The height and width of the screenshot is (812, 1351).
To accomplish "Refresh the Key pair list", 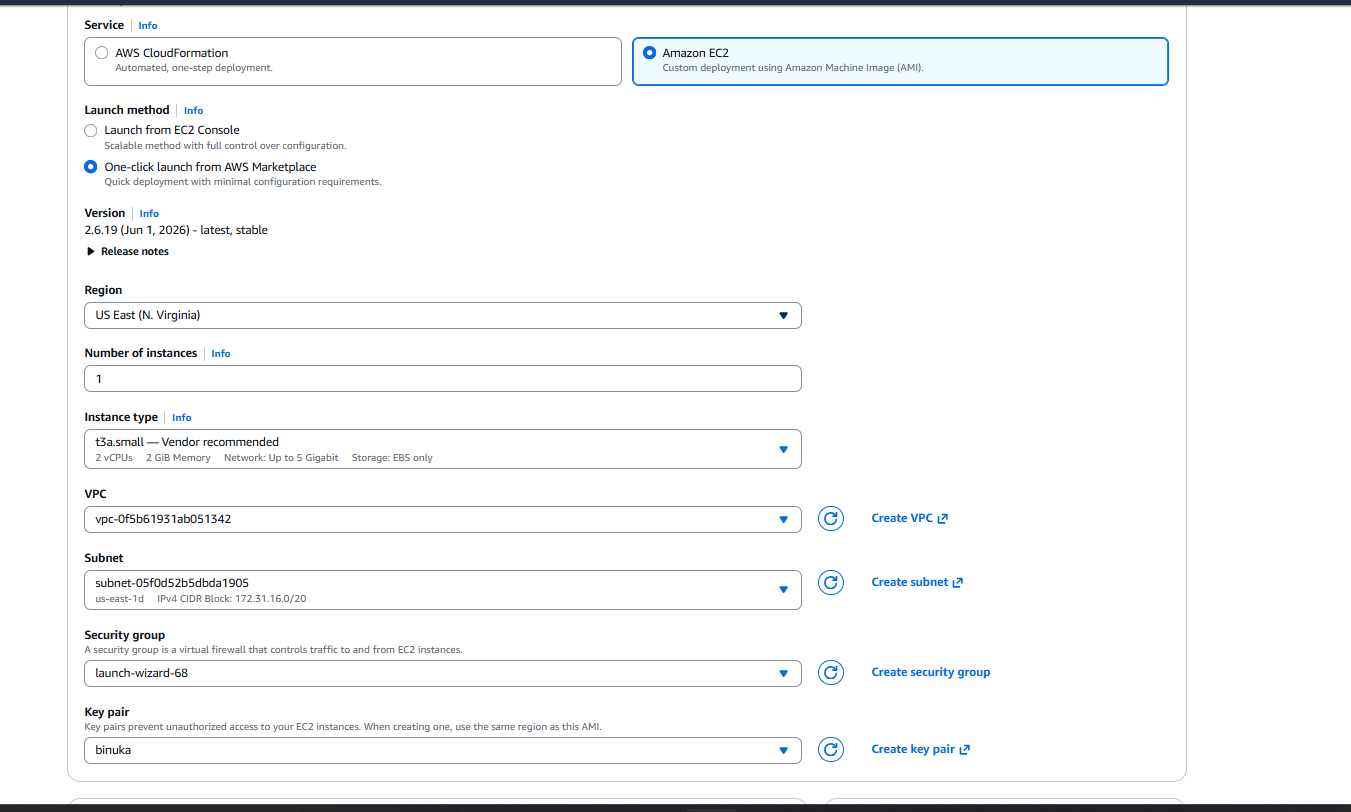I will coord(831,749).
